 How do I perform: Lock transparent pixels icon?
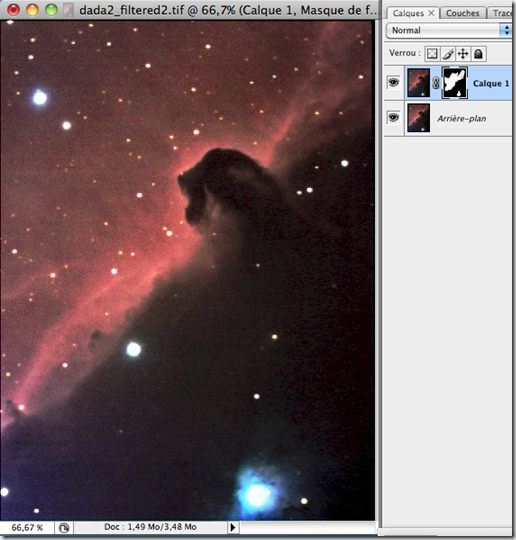pos(432,54)
